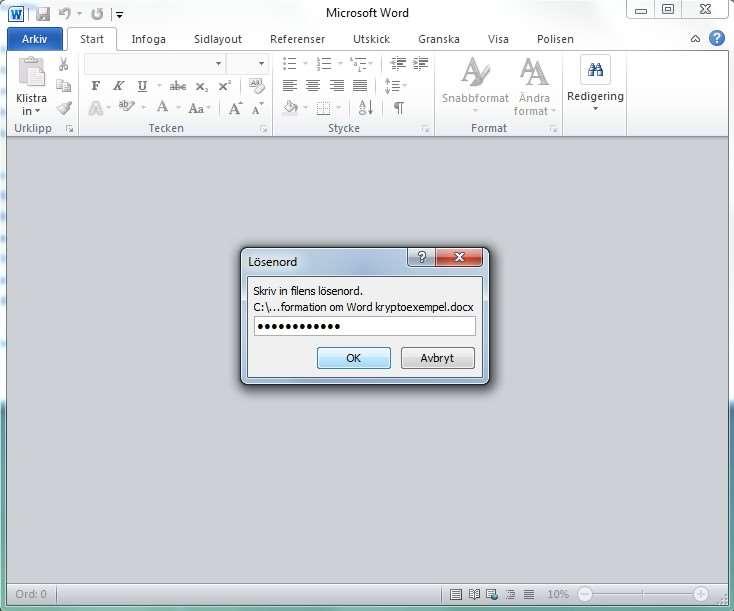The height and width of the screenshot is (611, 734).
Task: Switch to the Visa tab
Action: point(498,39)
